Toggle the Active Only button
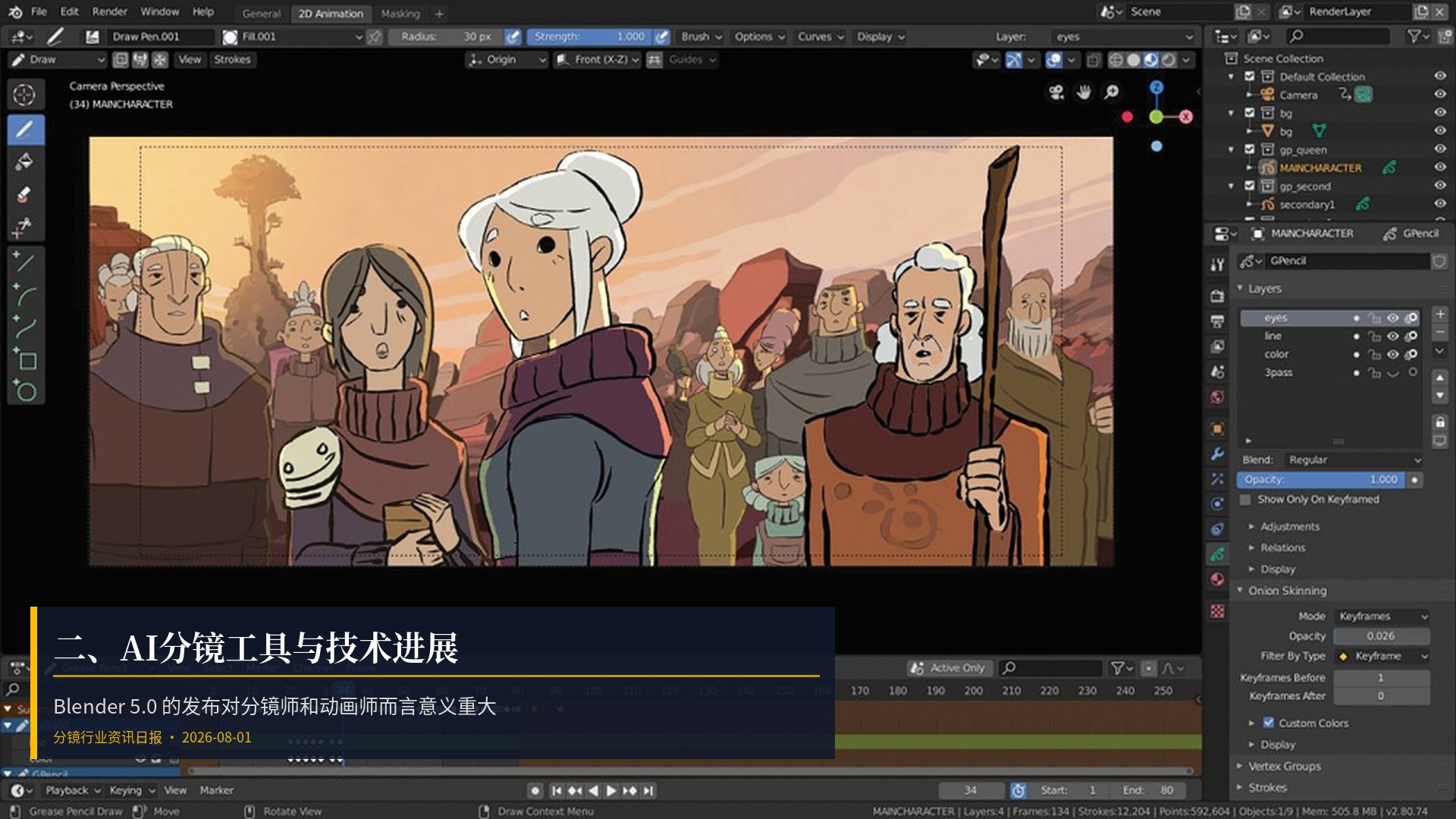Viewport: 1456px width, 819px height. tap(949, 668)
